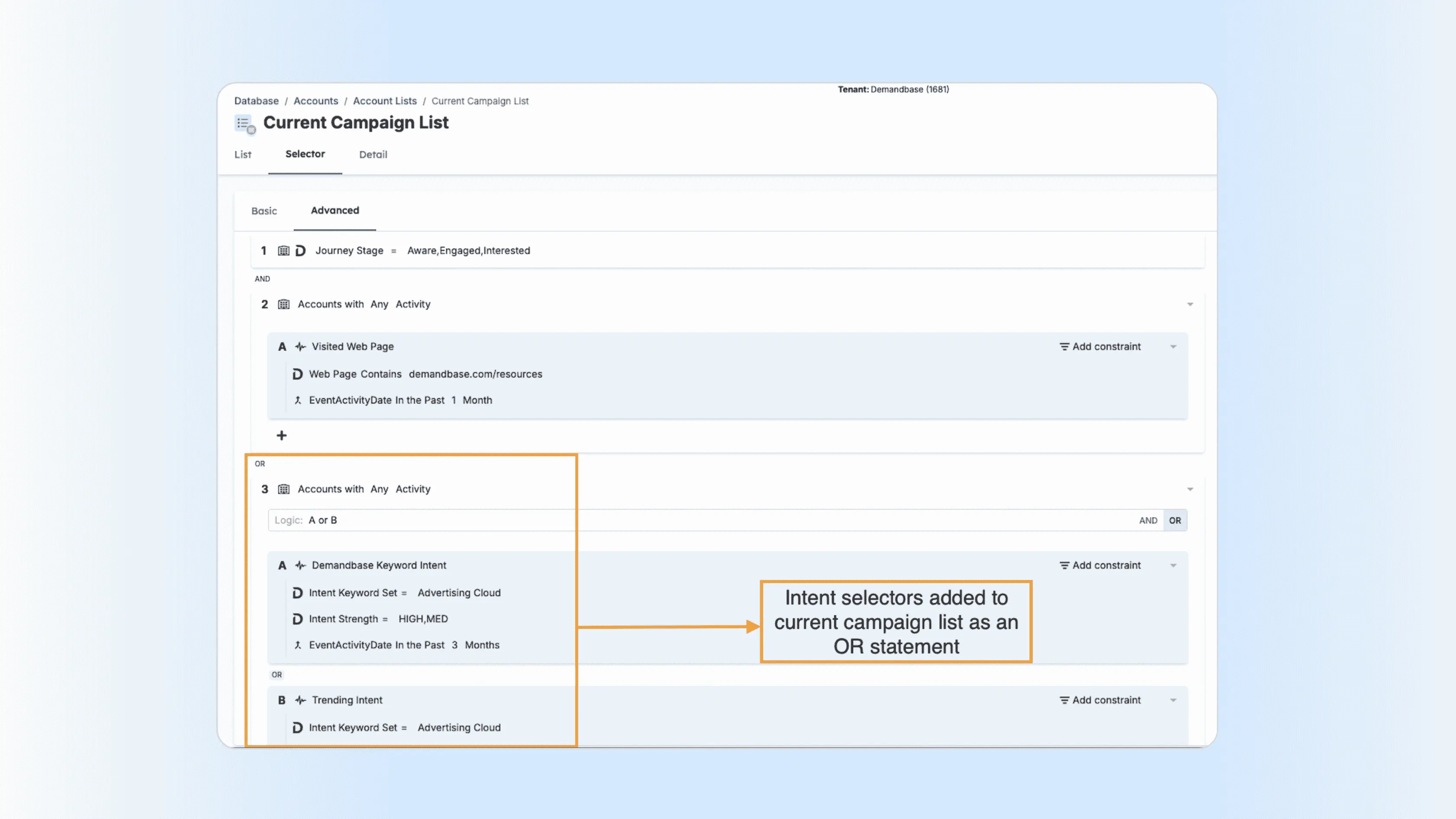
Task: Click the list icon beside Current Campaign List title
Action: pos(245,124)
